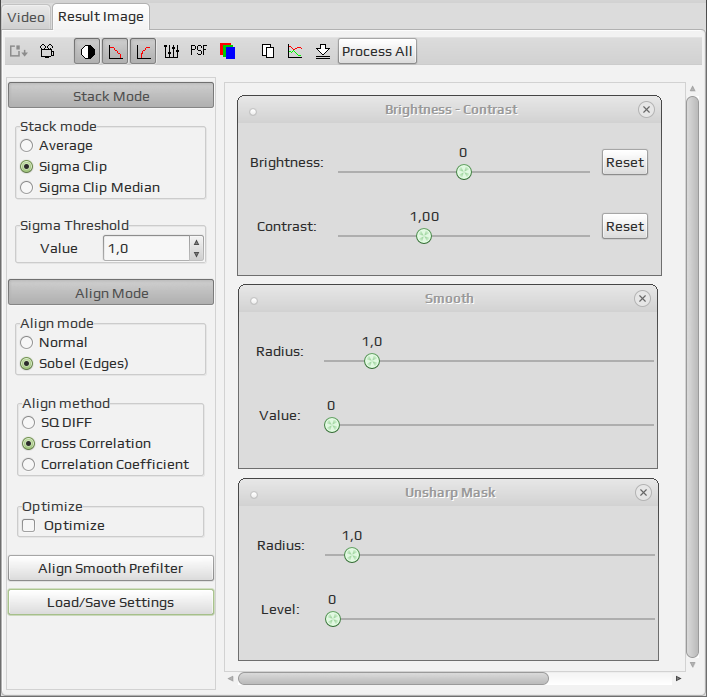This screenshot has height=697, width=707.
Task: Toggle the Brightness-Contrast half-circle icon
Action: (x=87, y=51)
